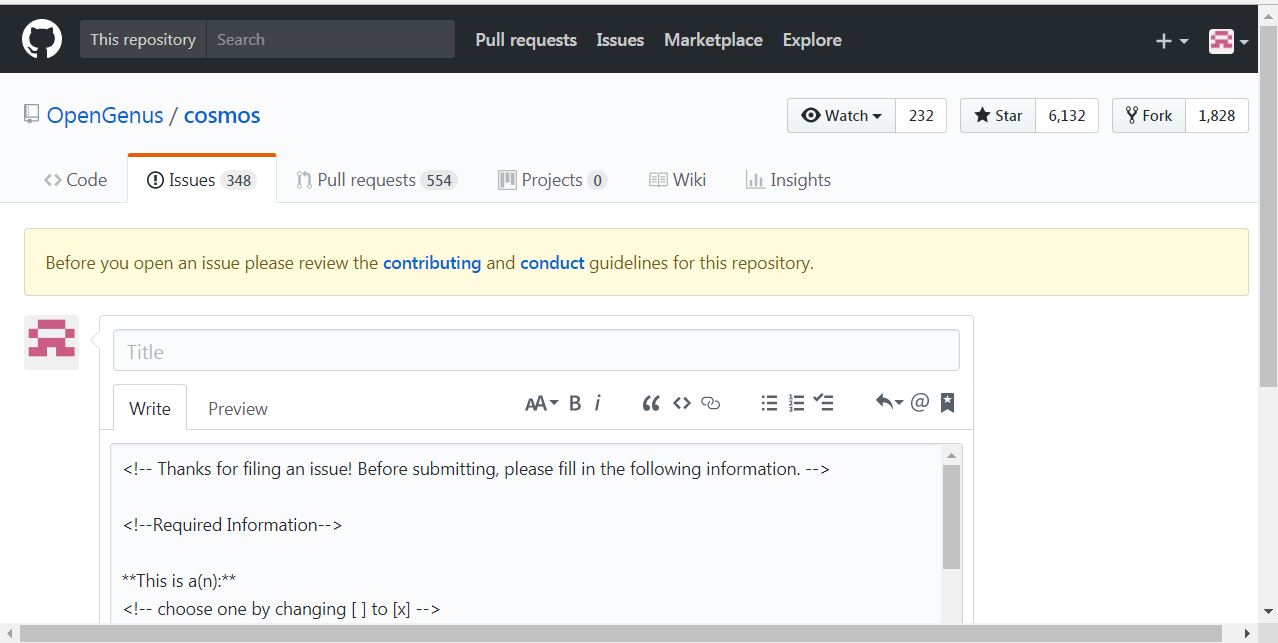Click the This repository search scope label
The image size is (1278, 643).
(x=143, y=40)
